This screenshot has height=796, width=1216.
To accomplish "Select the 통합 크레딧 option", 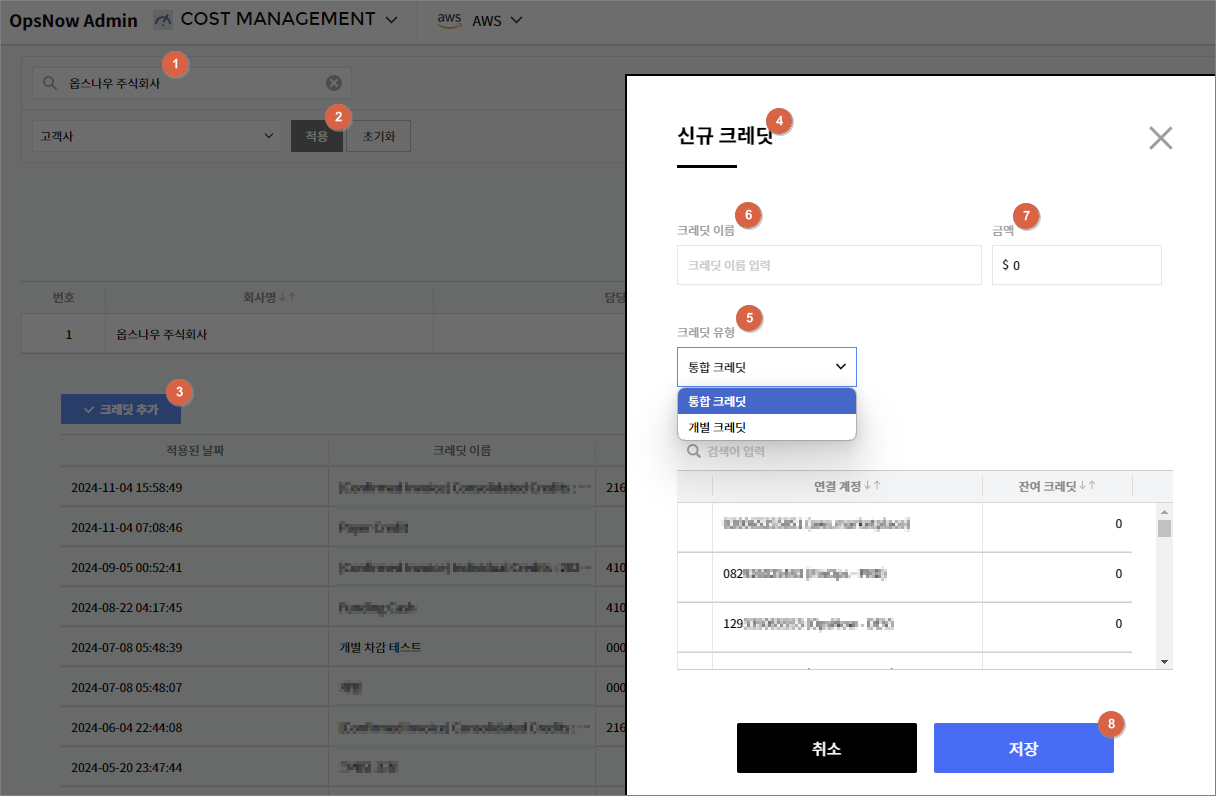I will [x=767, y=401].
